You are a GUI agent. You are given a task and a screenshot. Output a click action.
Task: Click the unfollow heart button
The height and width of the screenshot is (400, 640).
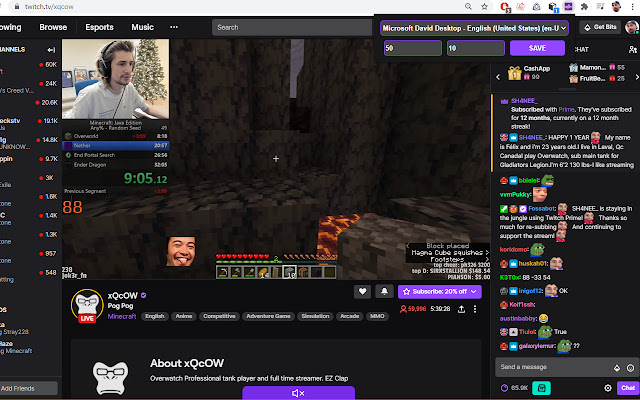pyautogui.click(x=362, y=291)
